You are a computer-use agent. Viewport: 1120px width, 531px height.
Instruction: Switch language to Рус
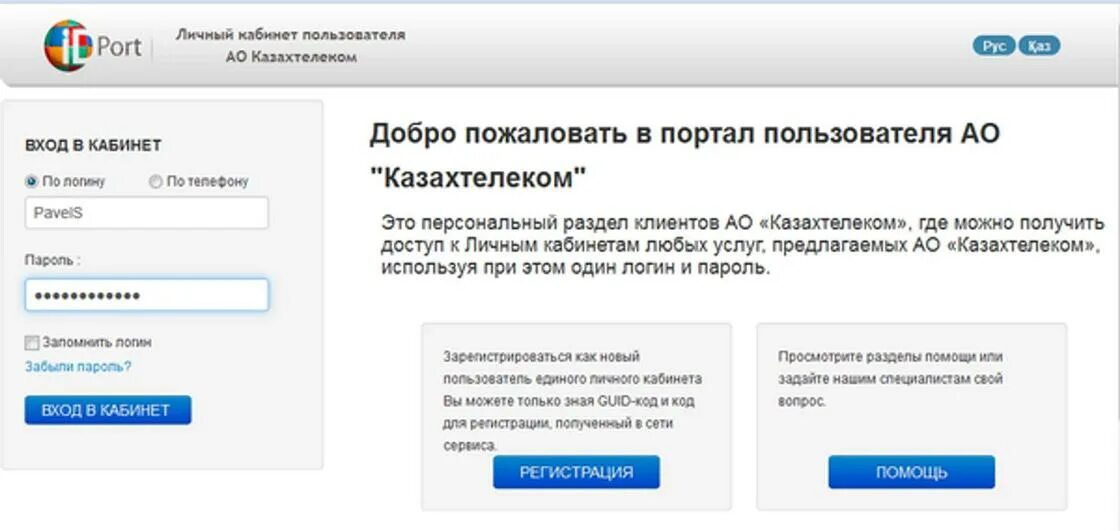pos(994,46)
